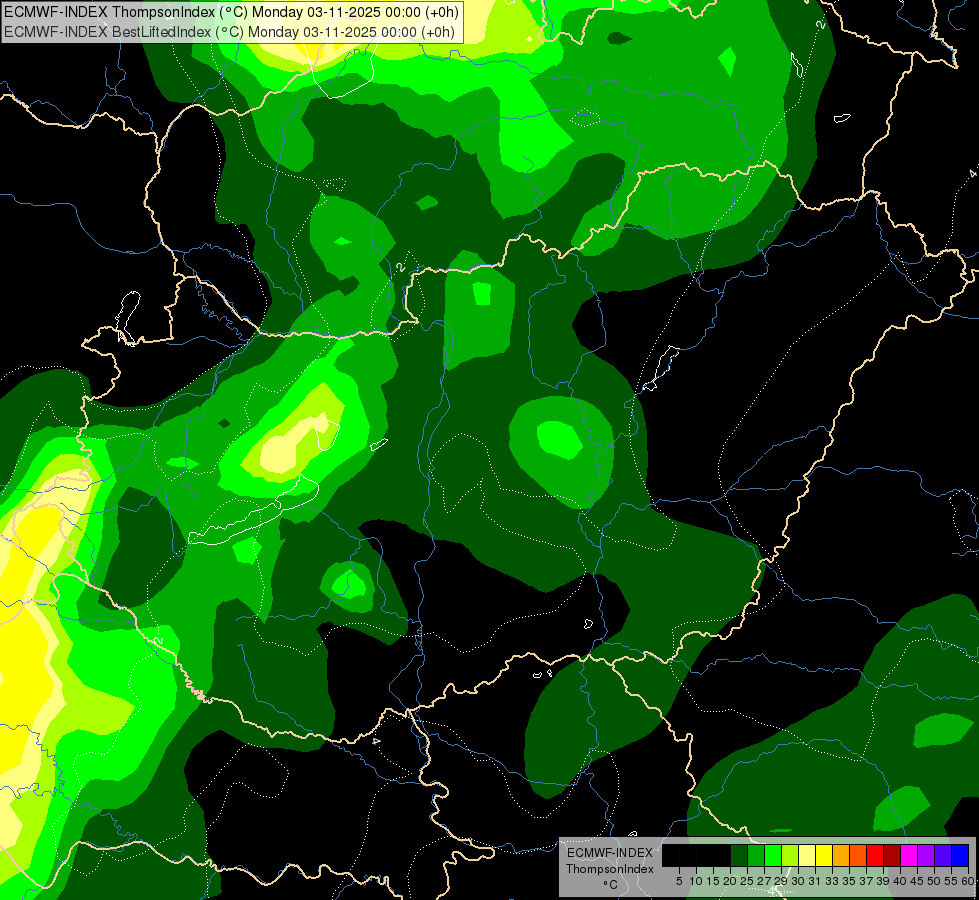Viewport: 979px width, 900px height.
Task: Click legend tick label 27
Action: pos(764,881)
